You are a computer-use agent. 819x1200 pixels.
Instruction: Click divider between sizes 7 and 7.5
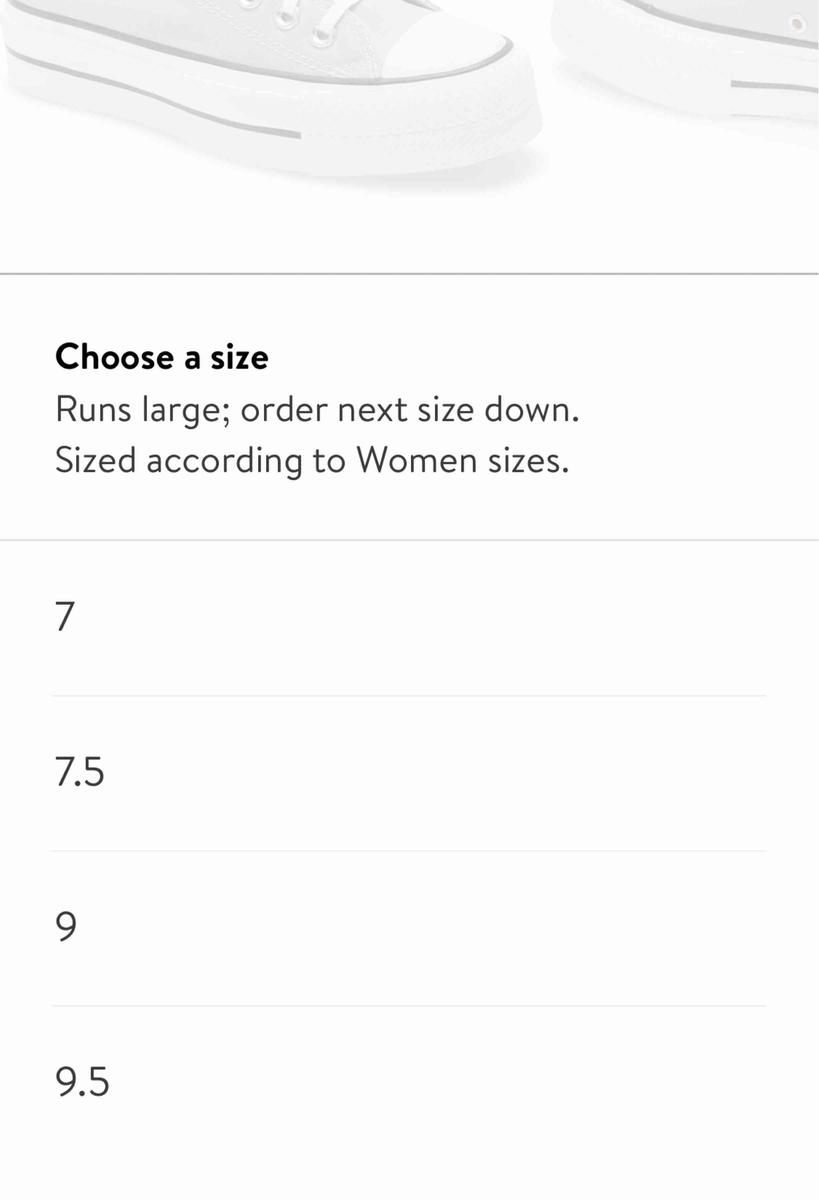click(x=409, y=696)
